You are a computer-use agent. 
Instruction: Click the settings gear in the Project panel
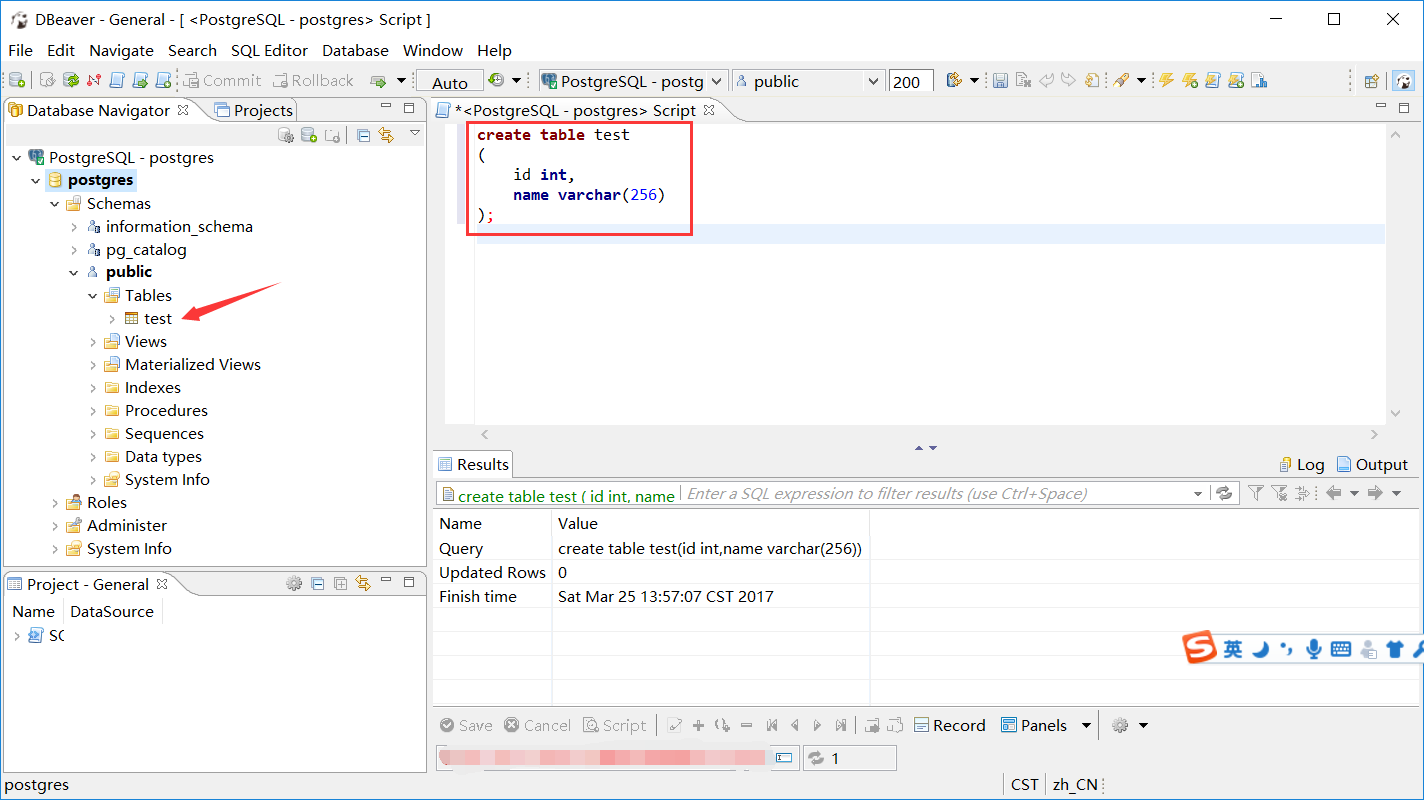point(293,583)
